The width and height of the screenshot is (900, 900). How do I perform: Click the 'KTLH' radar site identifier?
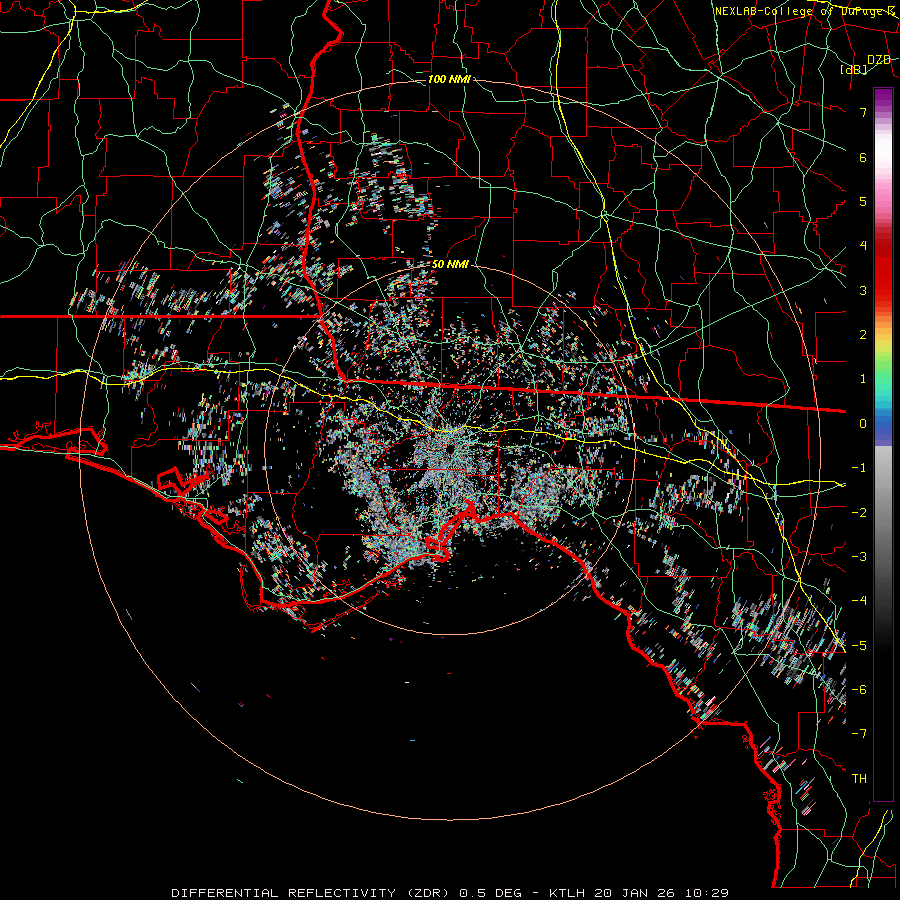[x=567, y=893]
